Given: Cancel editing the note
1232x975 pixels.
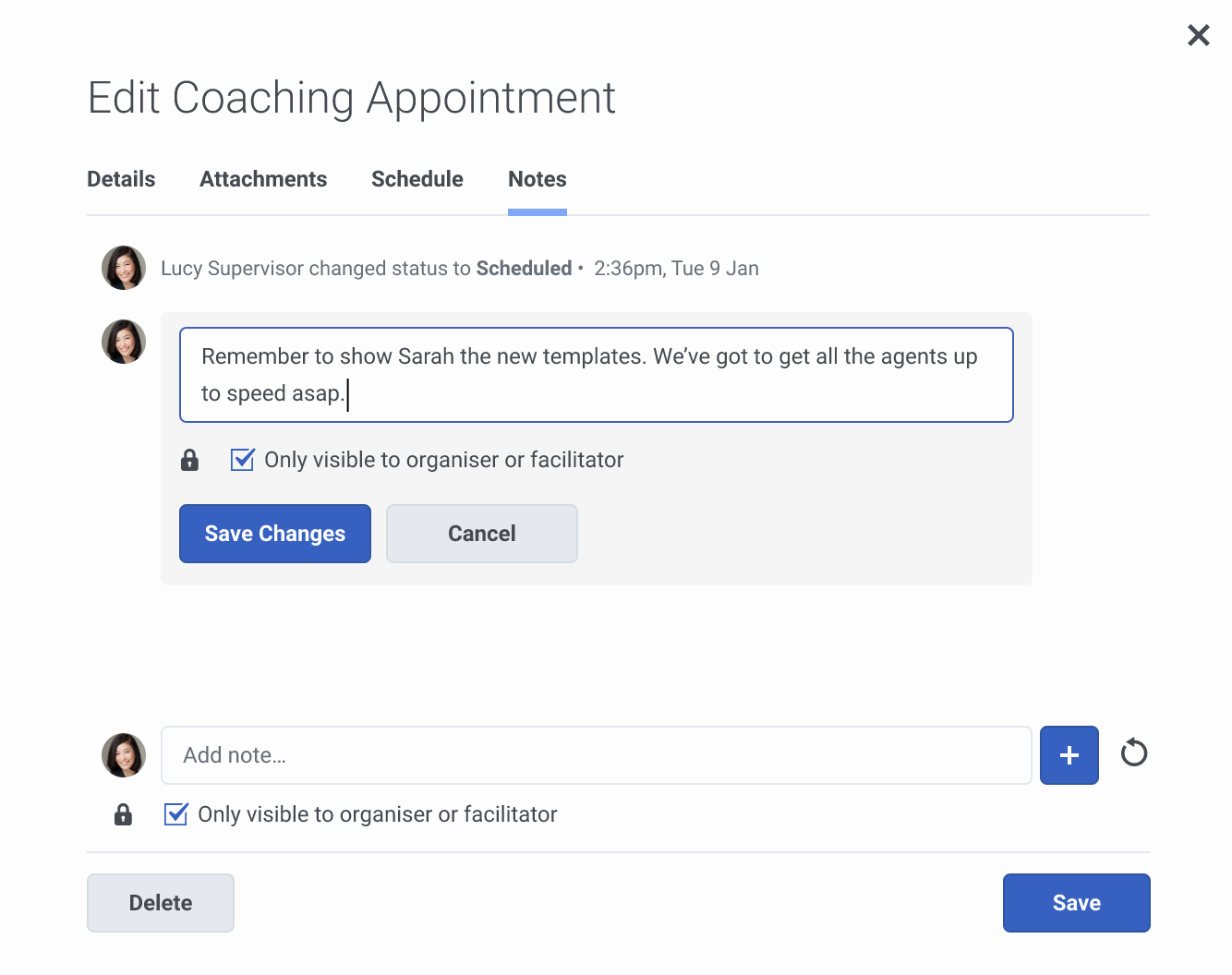Looking at the screenshot, I should pyautogui.click(x=481, y=534).
